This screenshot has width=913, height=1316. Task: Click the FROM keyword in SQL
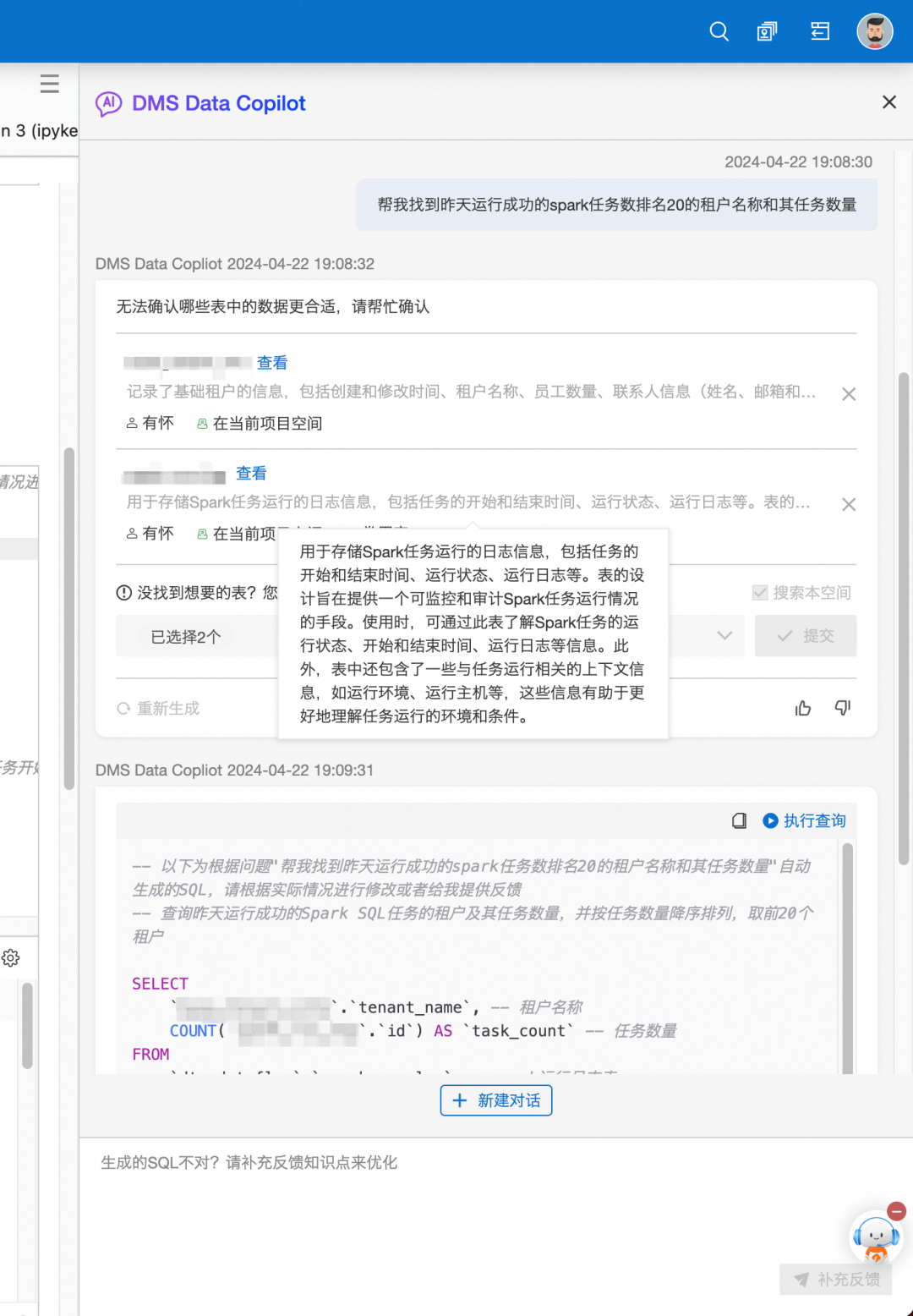(150, 1055)
